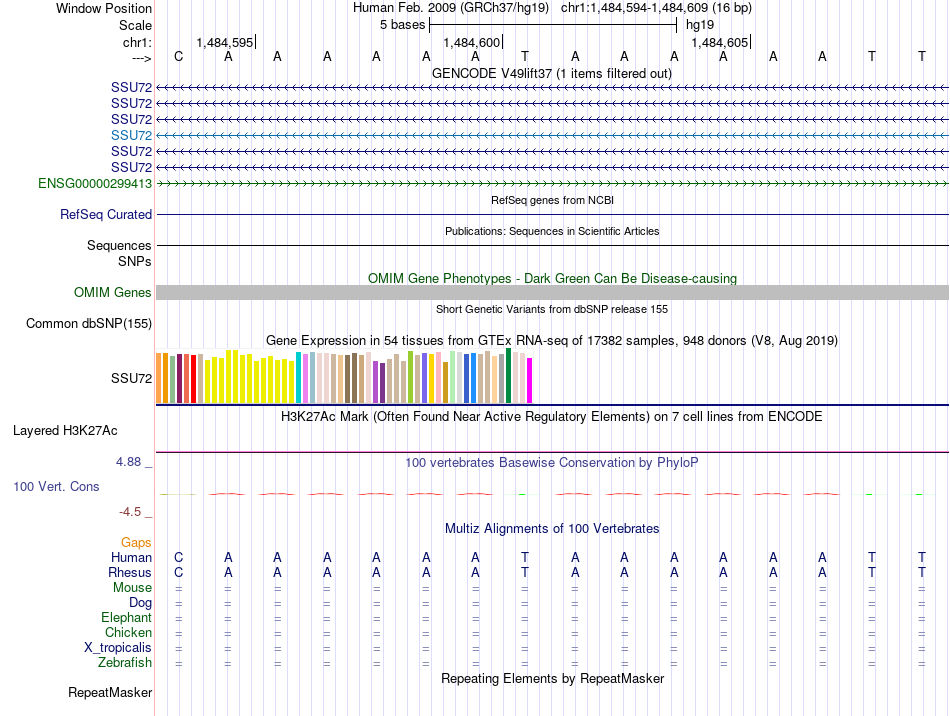Click the X_tropicalis species label
Image resolution: width=950 pixels, height=716 pixels.
click(x=118, y=648)
